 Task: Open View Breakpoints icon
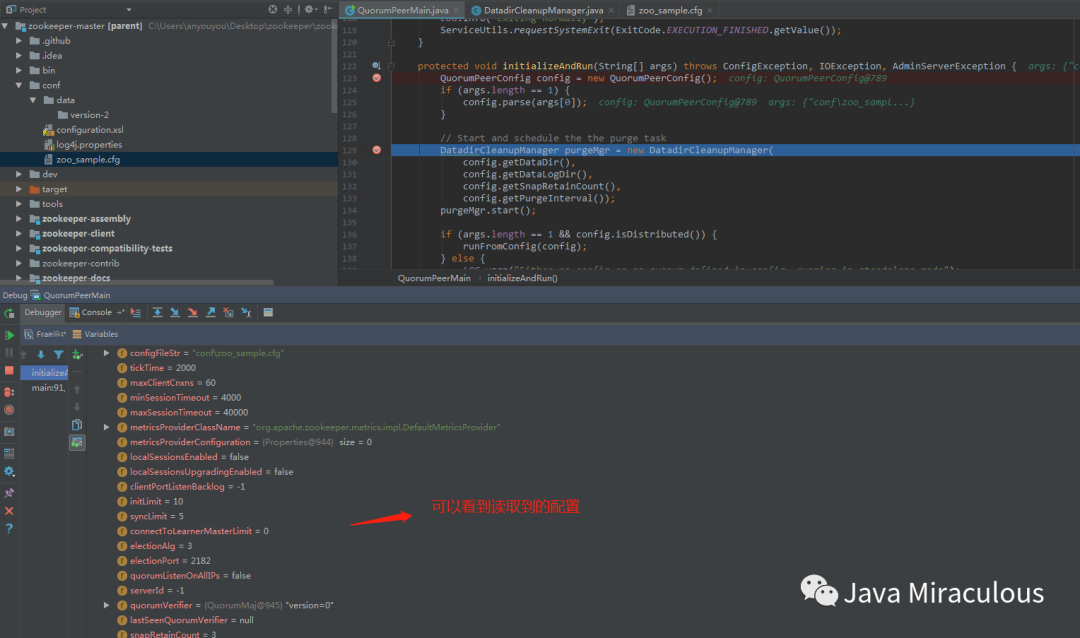[x=9, y=392]
